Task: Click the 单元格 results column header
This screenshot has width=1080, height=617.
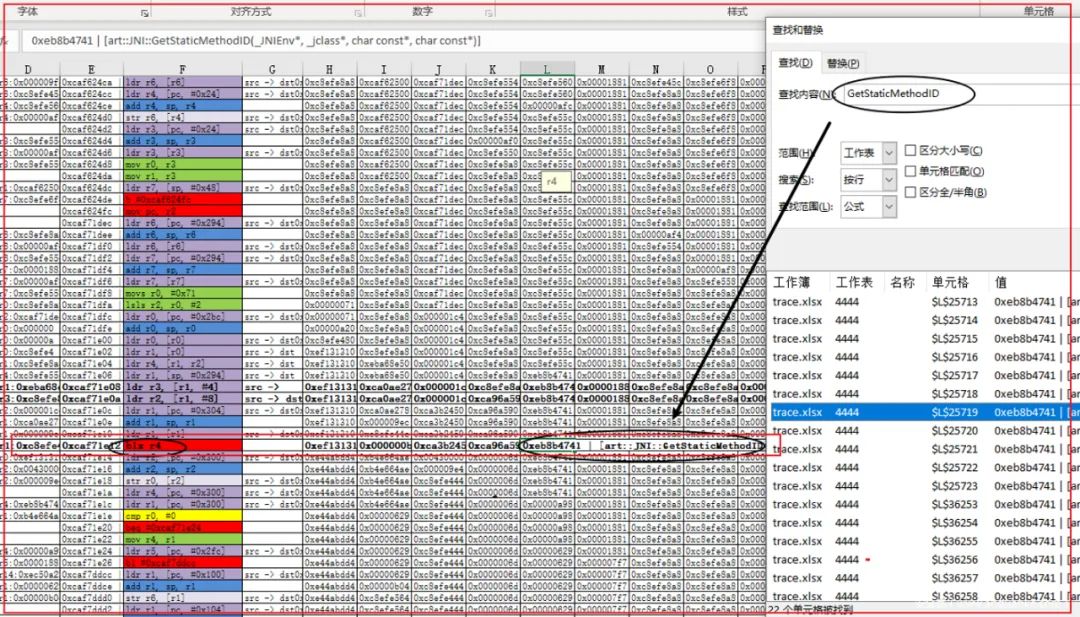Action: point(951,282)
